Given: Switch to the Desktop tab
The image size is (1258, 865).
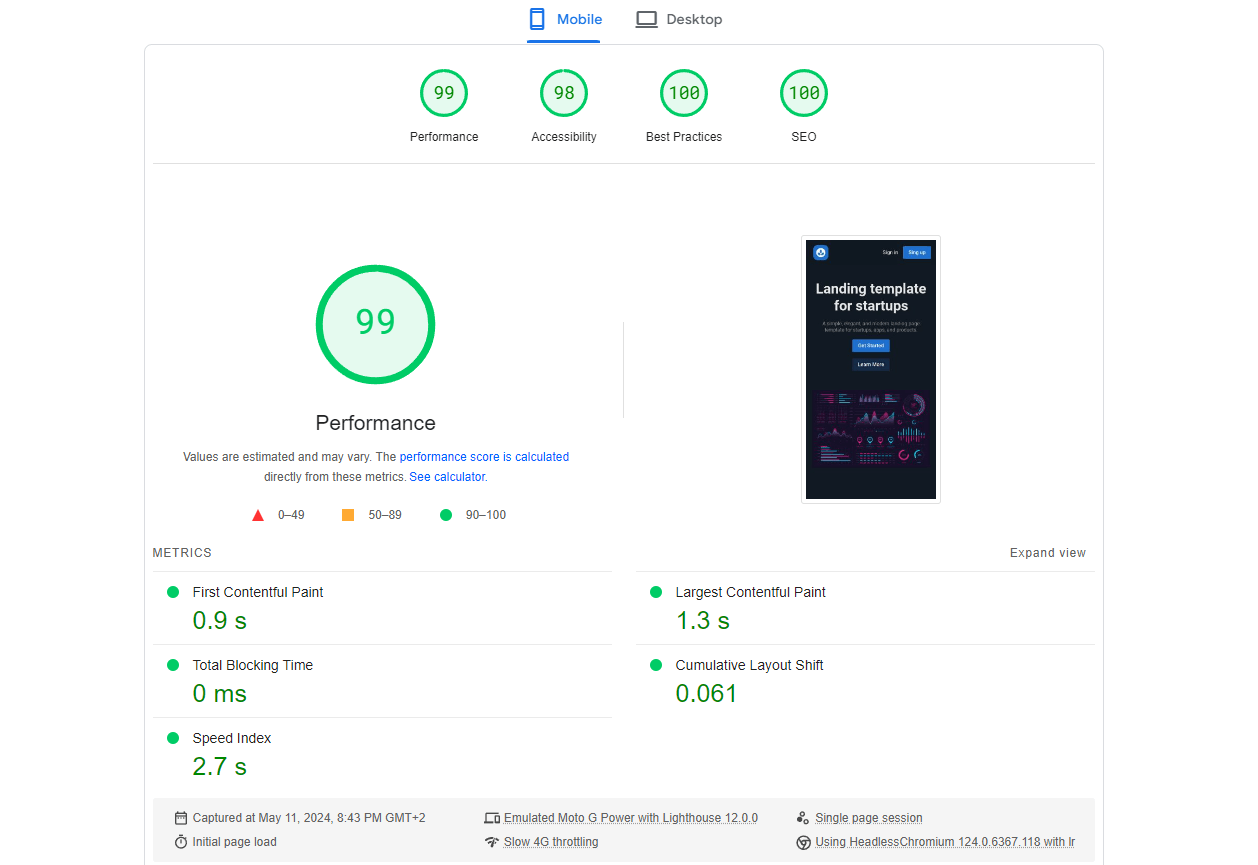Looking at the screenshot, I should (679, 19).
